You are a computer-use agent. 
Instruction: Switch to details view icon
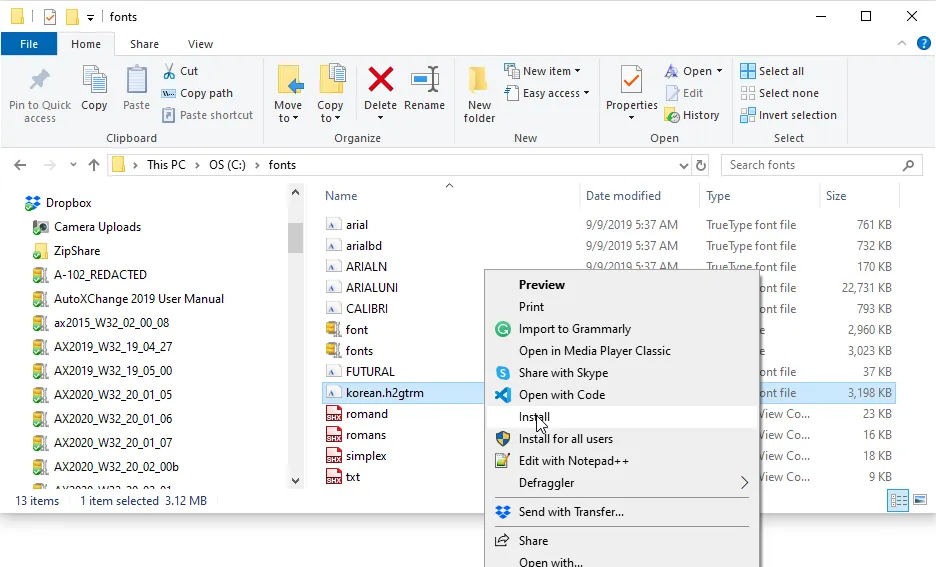tap(898, 500)
